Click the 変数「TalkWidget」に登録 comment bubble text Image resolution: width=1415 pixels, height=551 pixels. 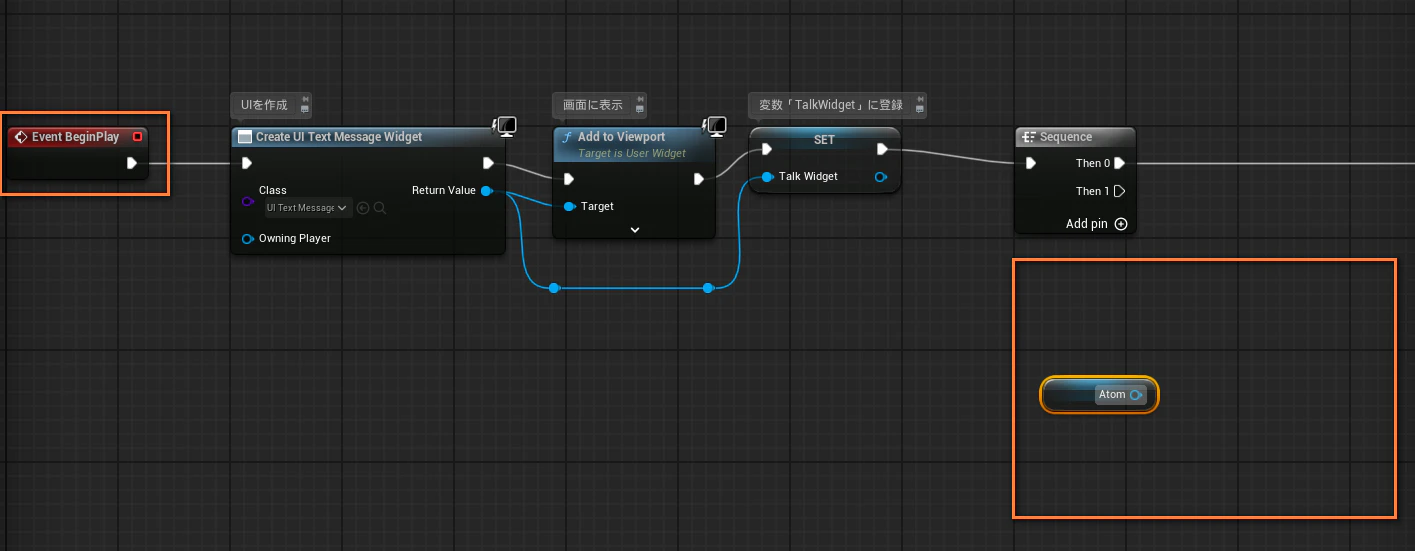point(831,105)
